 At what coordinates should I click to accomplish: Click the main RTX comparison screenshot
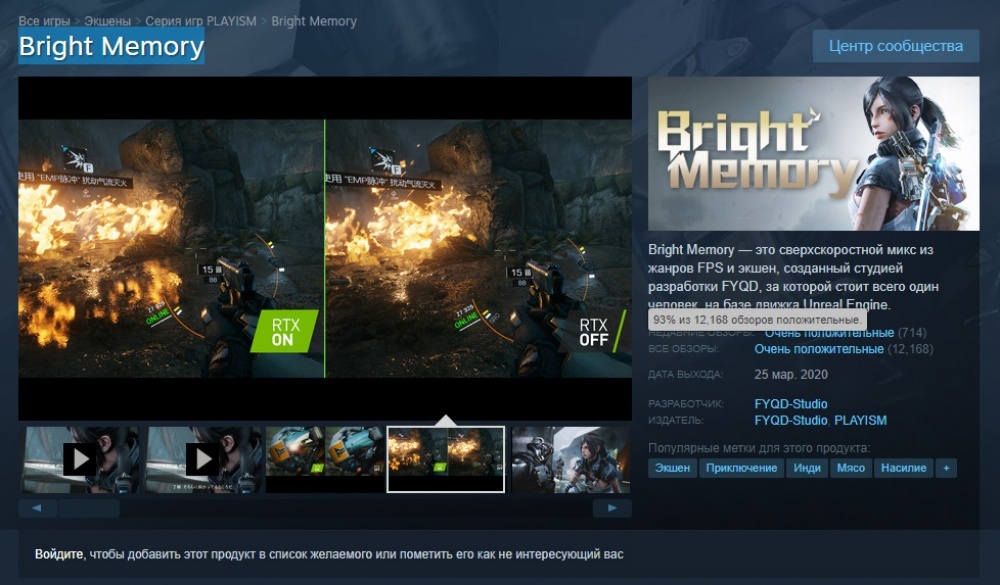tap(325, 248)
